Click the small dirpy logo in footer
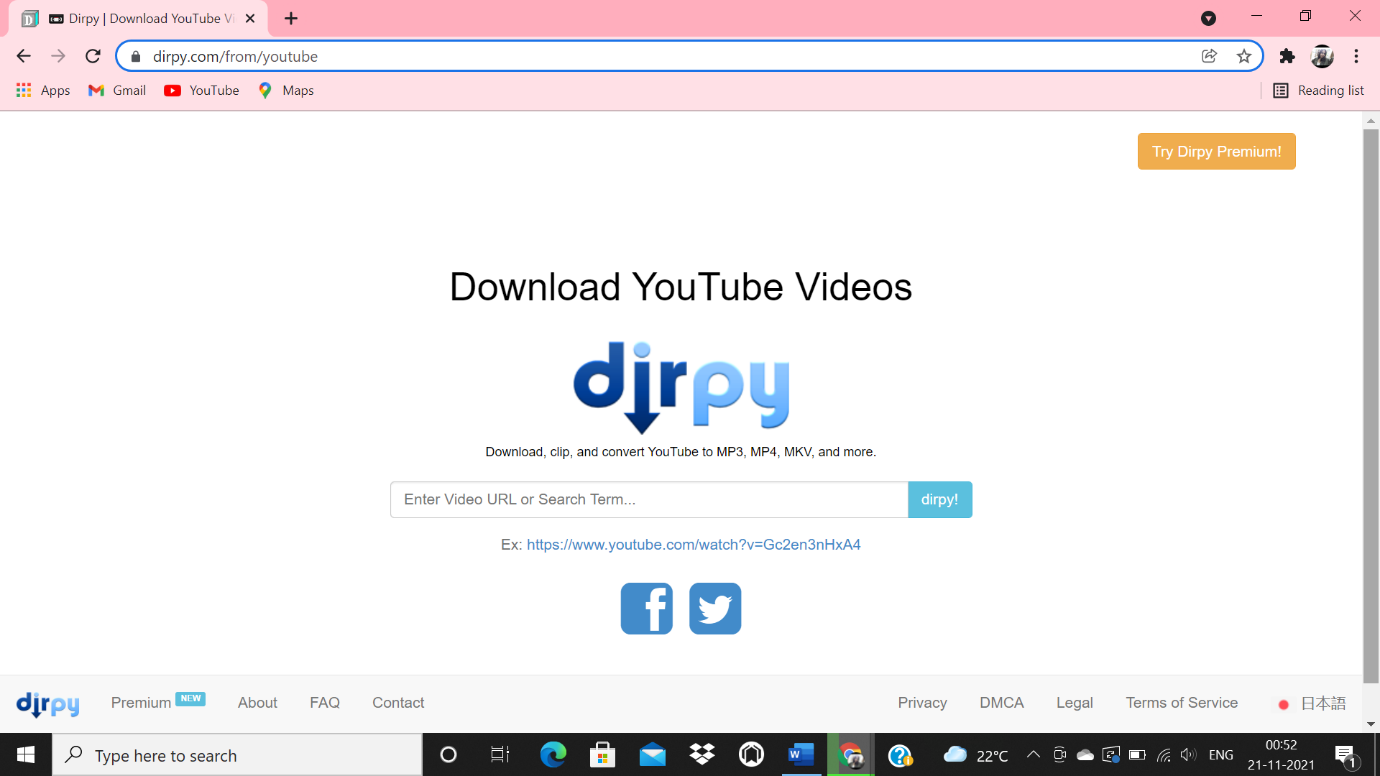The height and width of the screenshot is (776, 1380). tap(48, 704)
